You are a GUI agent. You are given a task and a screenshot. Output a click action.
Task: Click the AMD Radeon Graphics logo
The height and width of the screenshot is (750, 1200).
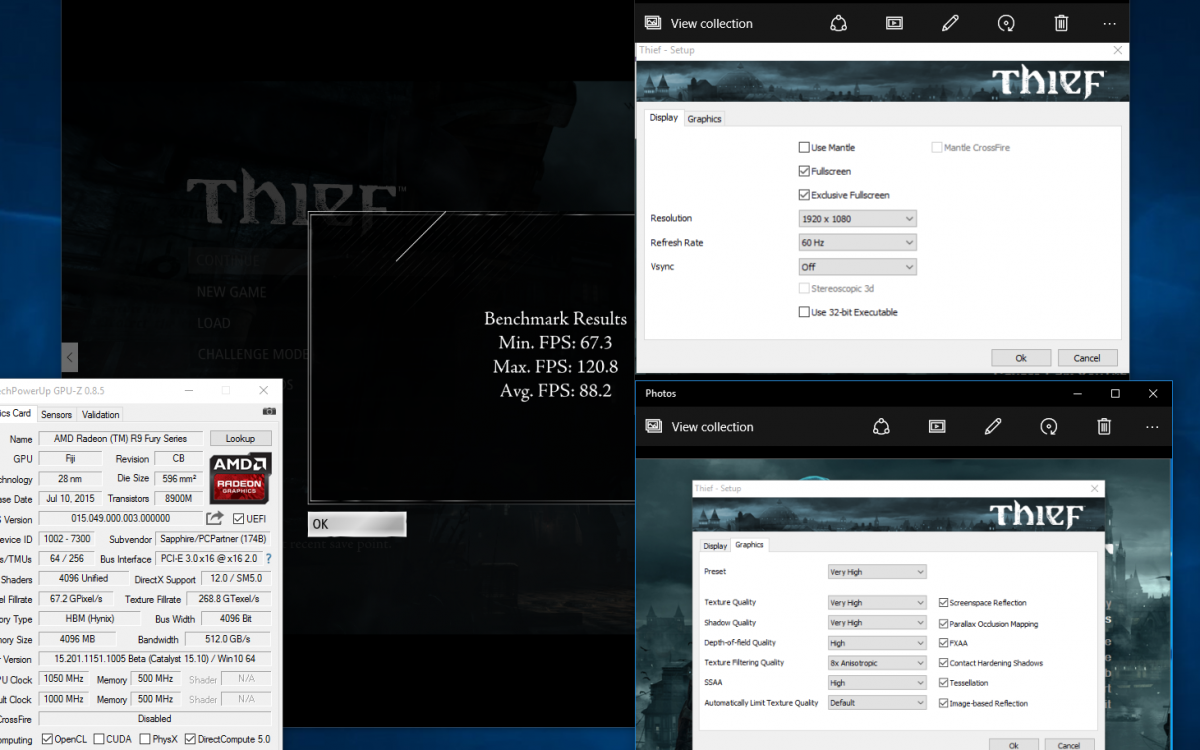(x=240, y=477)
